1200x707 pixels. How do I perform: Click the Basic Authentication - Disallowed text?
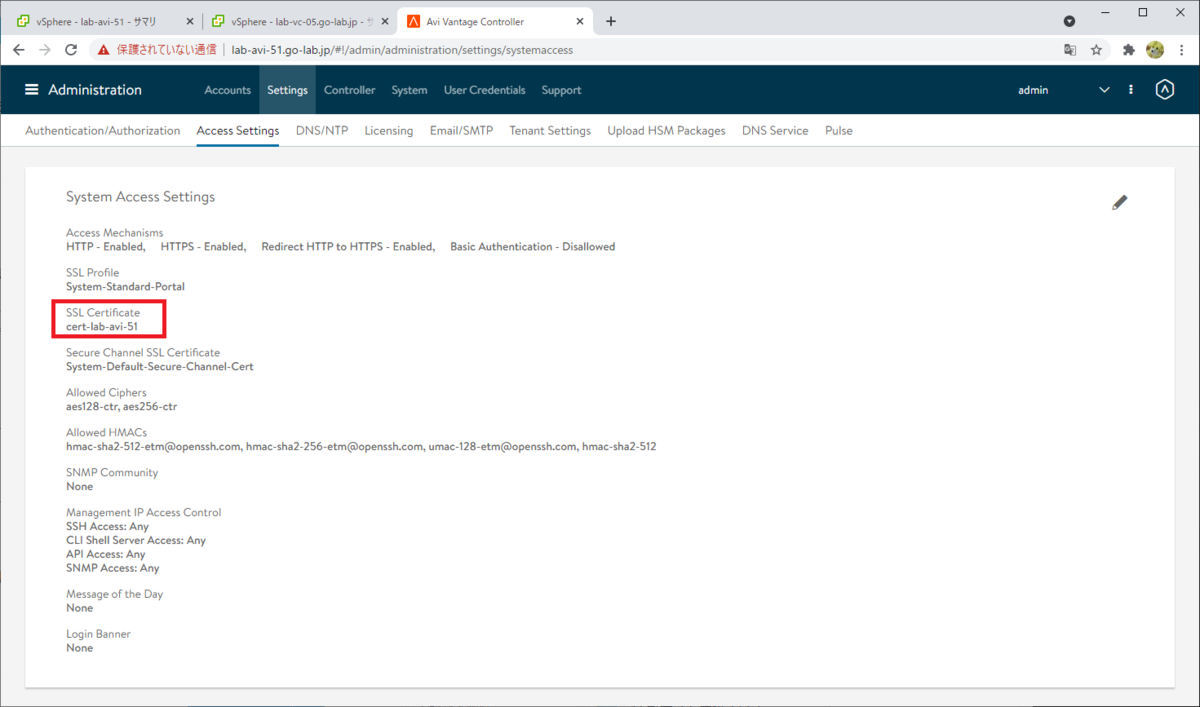(x=533, y=247)
